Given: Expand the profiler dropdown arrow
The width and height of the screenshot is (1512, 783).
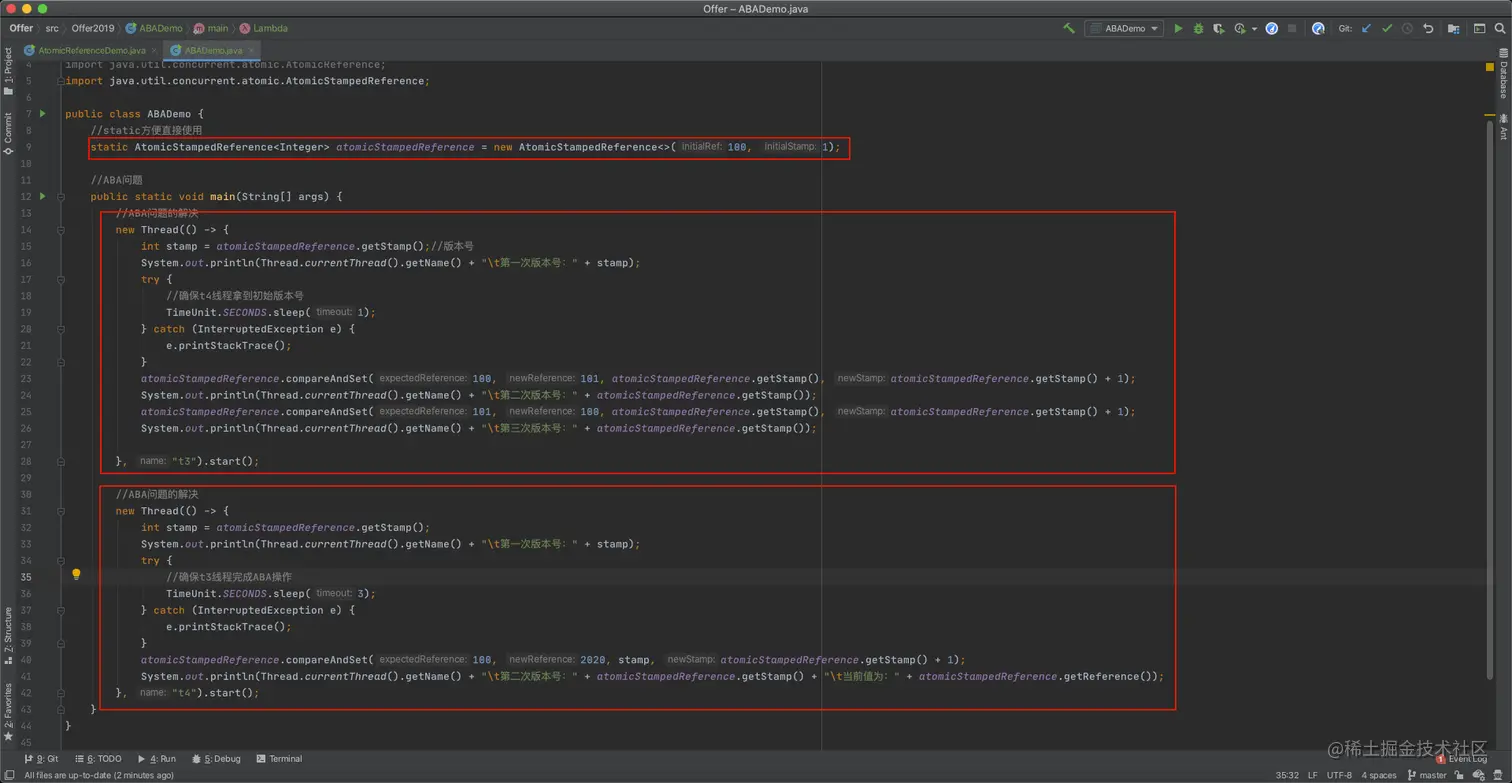Looking at the screenshot, I should tap(1254, 29).
